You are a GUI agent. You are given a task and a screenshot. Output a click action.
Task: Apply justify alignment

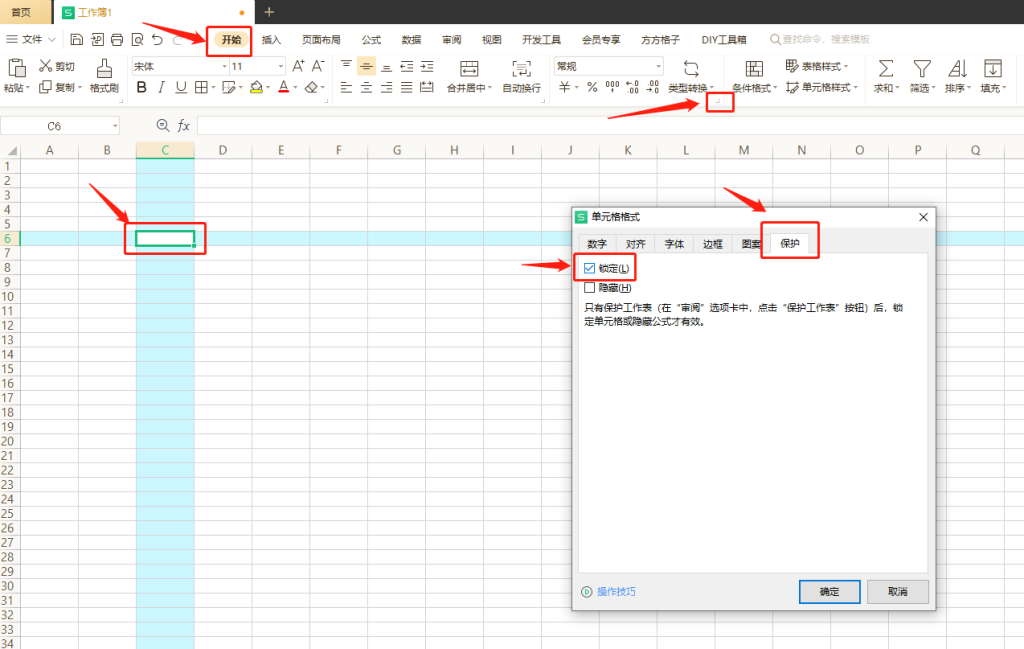(407, 87)
